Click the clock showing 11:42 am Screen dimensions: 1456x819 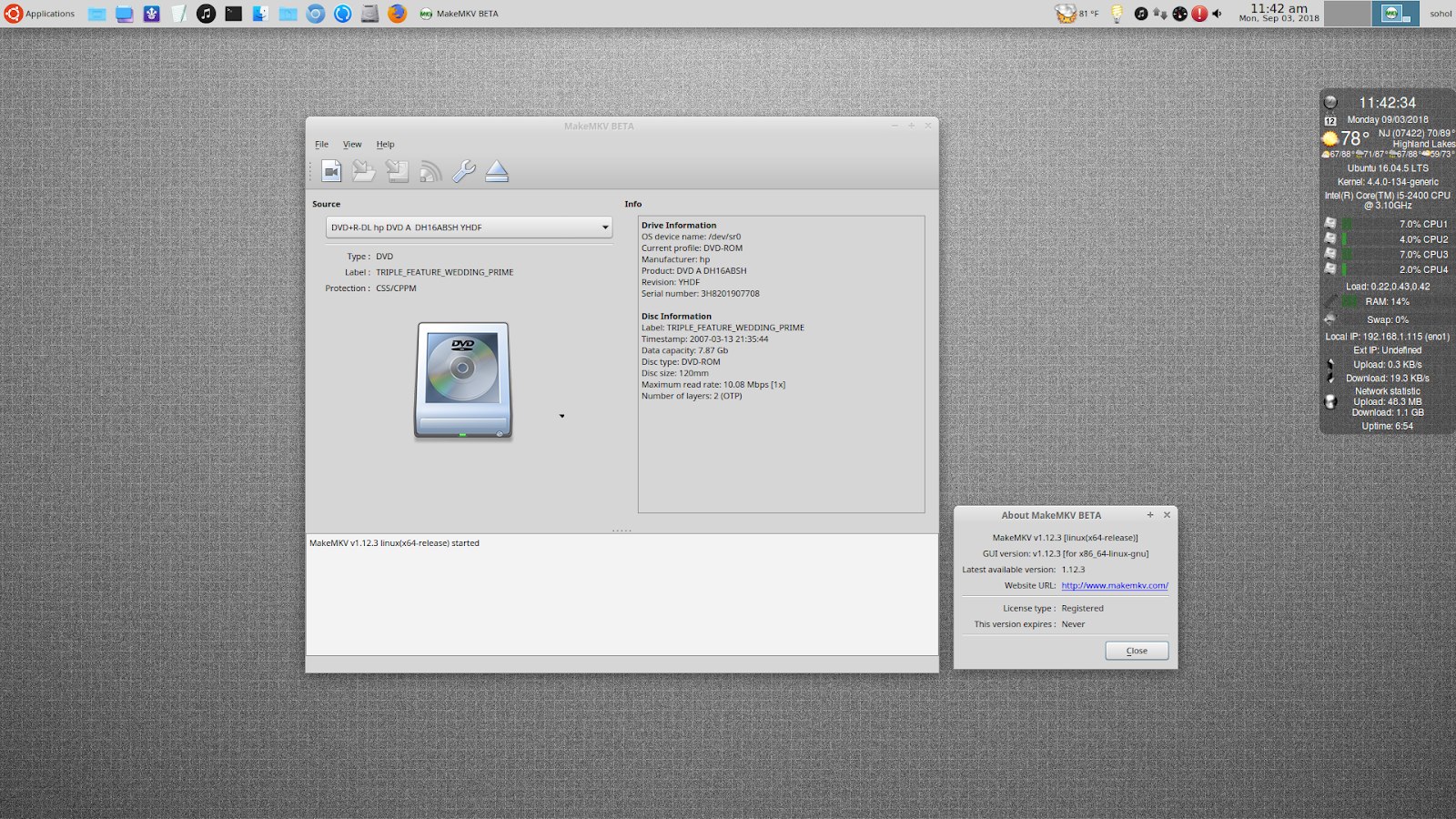[1279, 13]
